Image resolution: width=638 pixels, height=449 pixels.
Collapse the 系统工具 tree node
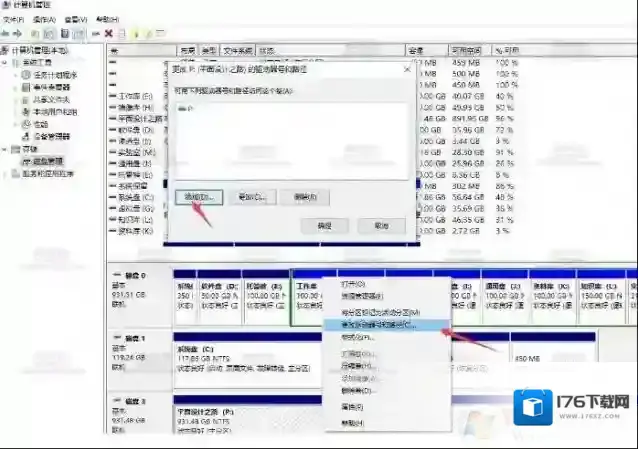click(6, 62)
